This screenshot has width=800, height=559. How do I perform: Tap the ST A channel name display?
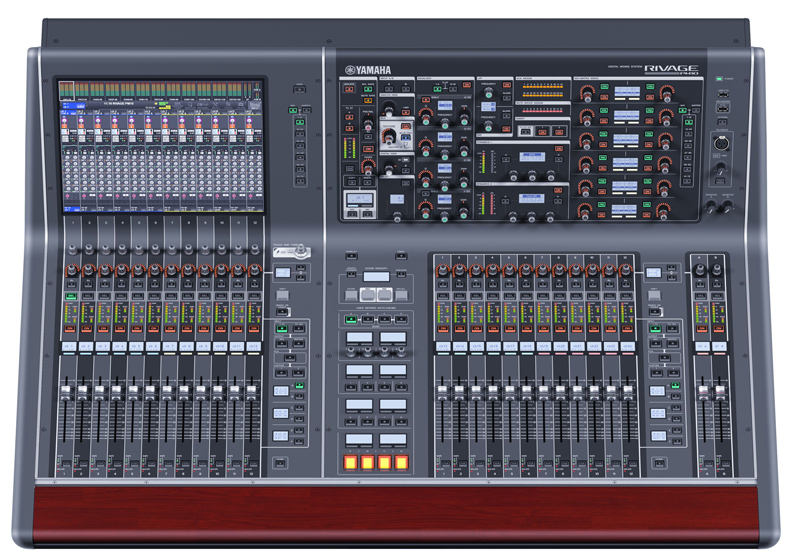pyautogui.click(x=702, y=346)
